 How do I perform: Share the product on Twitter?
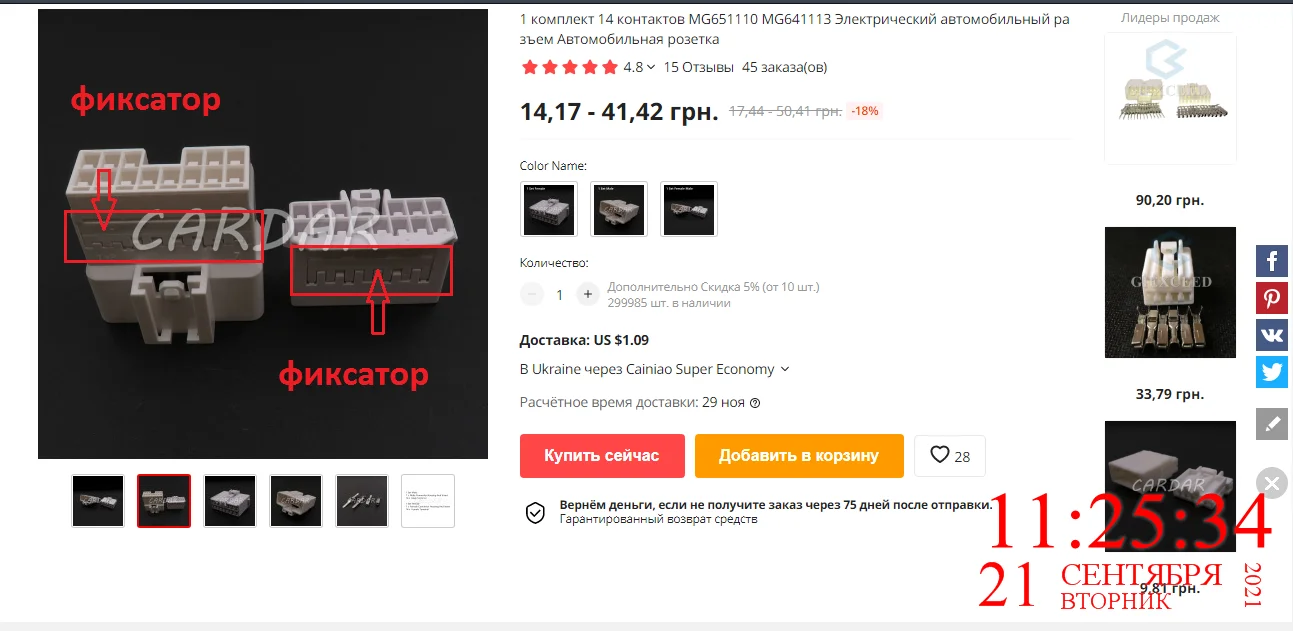(x=1272, y=372)
